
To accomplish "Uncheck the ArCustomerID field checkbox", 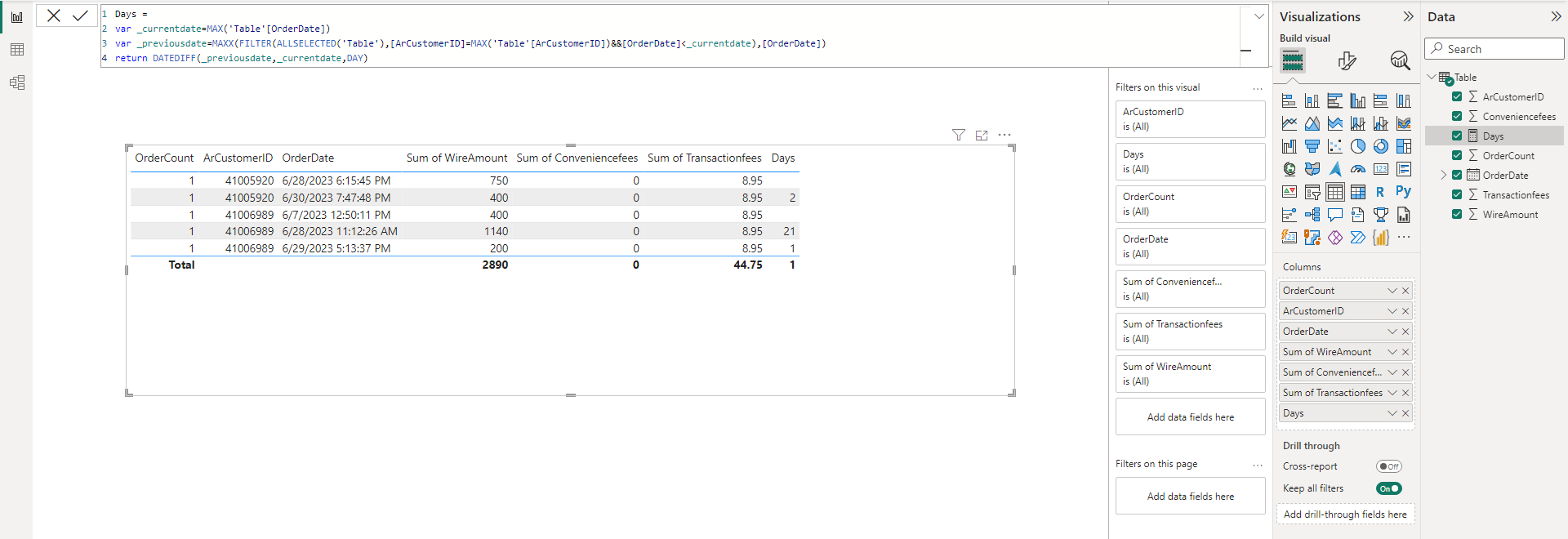I will point(1457,96).
